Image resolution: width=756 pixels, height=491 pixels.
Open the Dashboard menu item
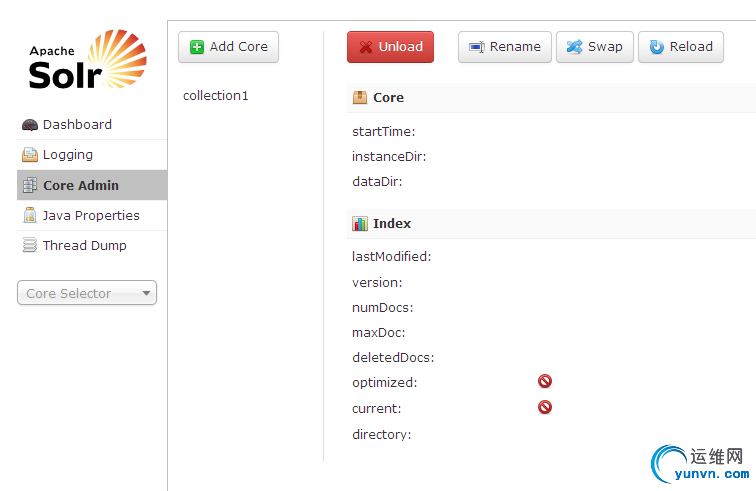tap(92, 125)
